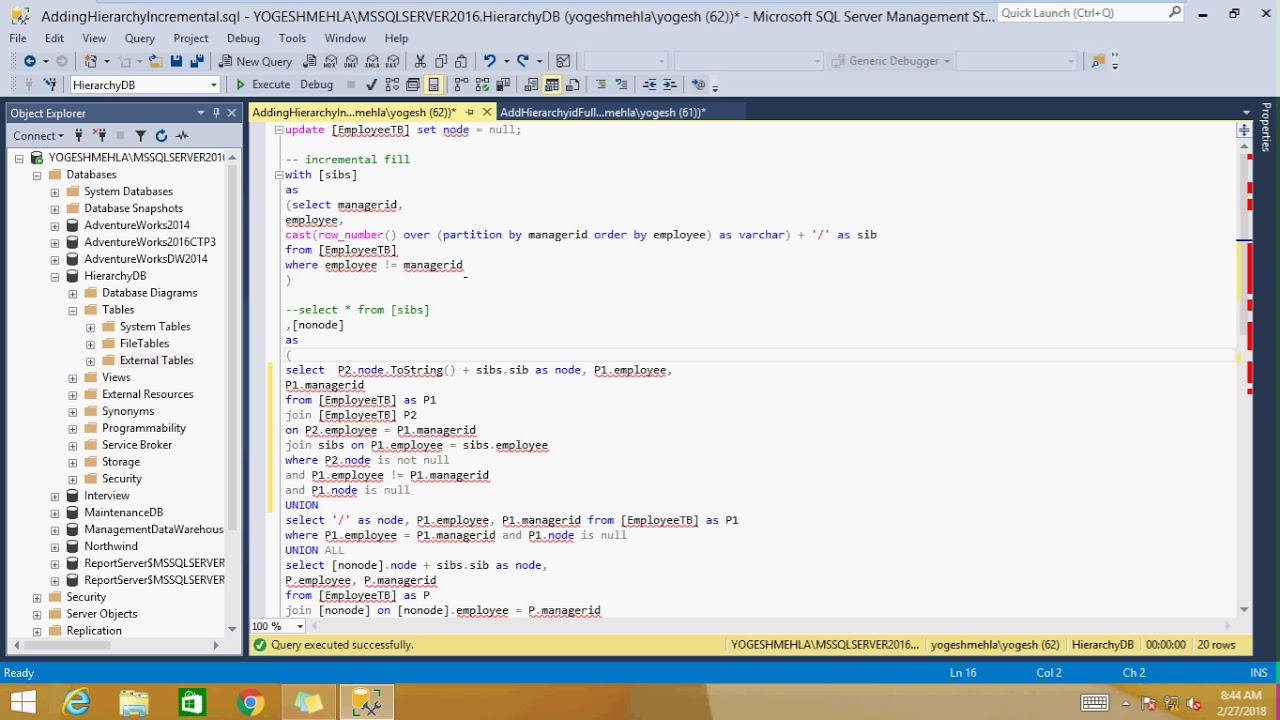Click the Copy icon in toolbar
Image resolution: width=1280 pixels, height=720 pixels.
tap(441, 61)
